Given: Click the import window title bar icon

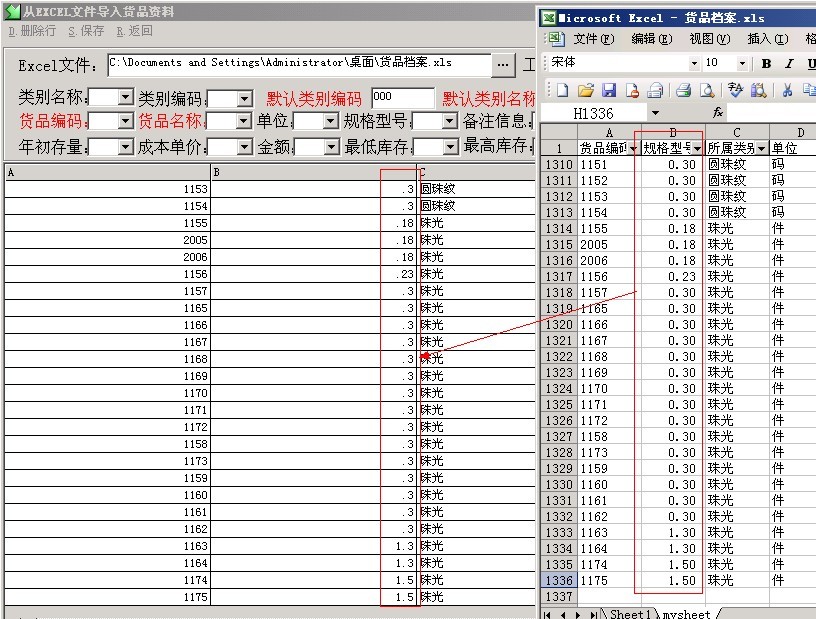Looking at the screenshot, I should click(x=12, y=11).
